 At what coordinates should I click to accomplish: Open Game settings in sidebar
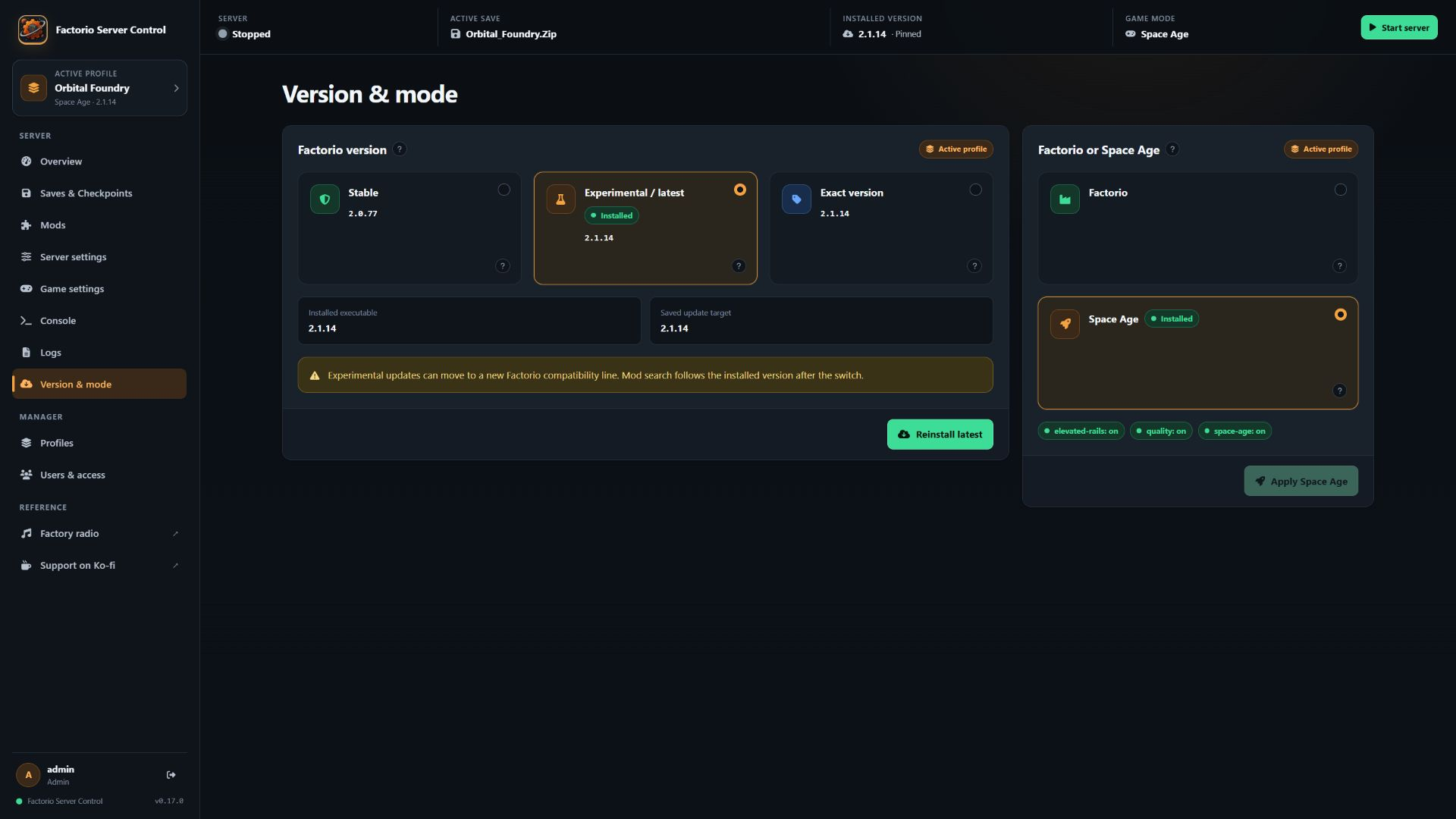(x=99, y=289)
